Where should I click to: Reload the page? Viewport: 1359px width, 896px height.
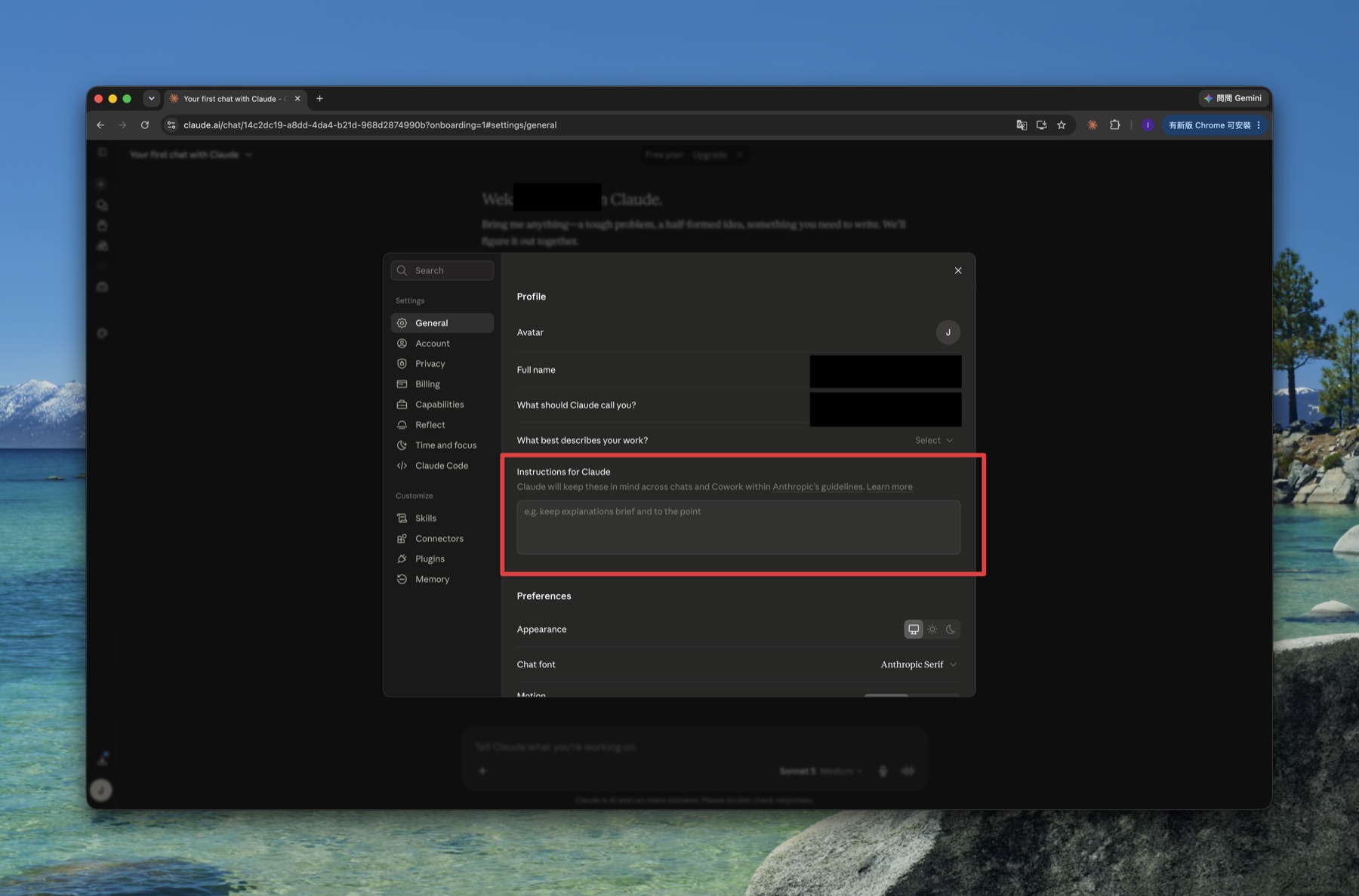[145, 125]
